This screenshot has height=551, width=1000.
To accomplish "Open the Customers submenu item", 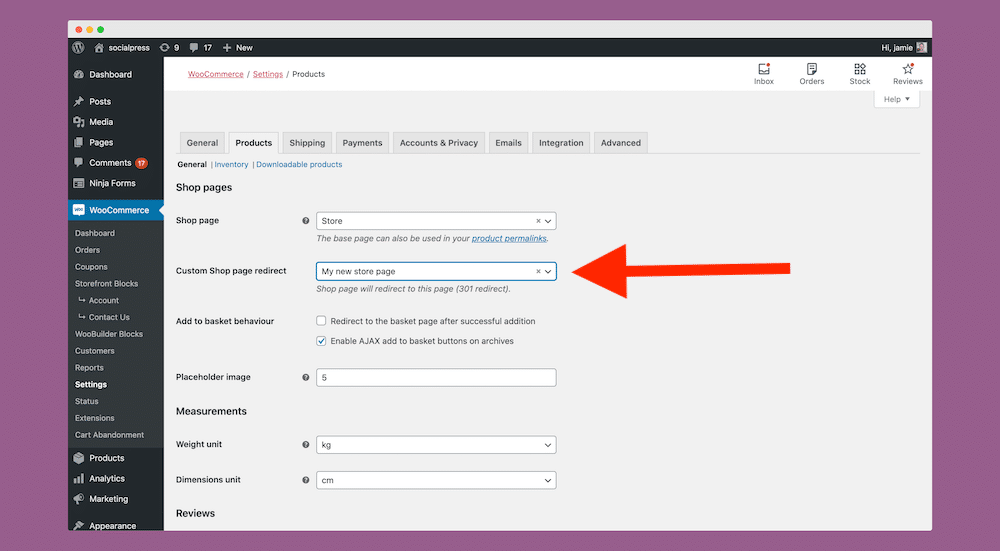I will 95,351.
